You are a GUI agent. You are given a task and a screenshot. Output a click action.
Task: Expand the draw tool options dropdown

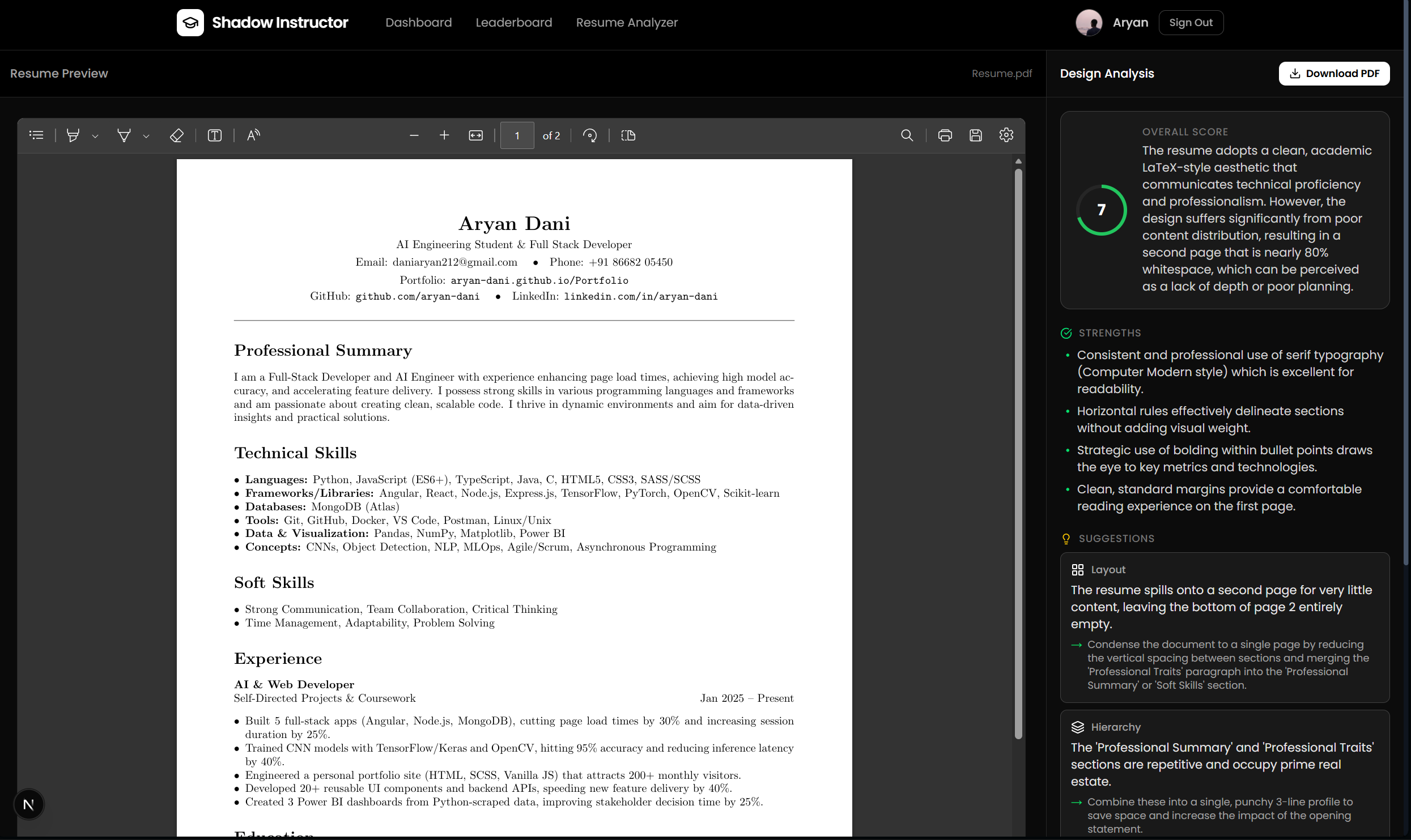tap(146, 136)
